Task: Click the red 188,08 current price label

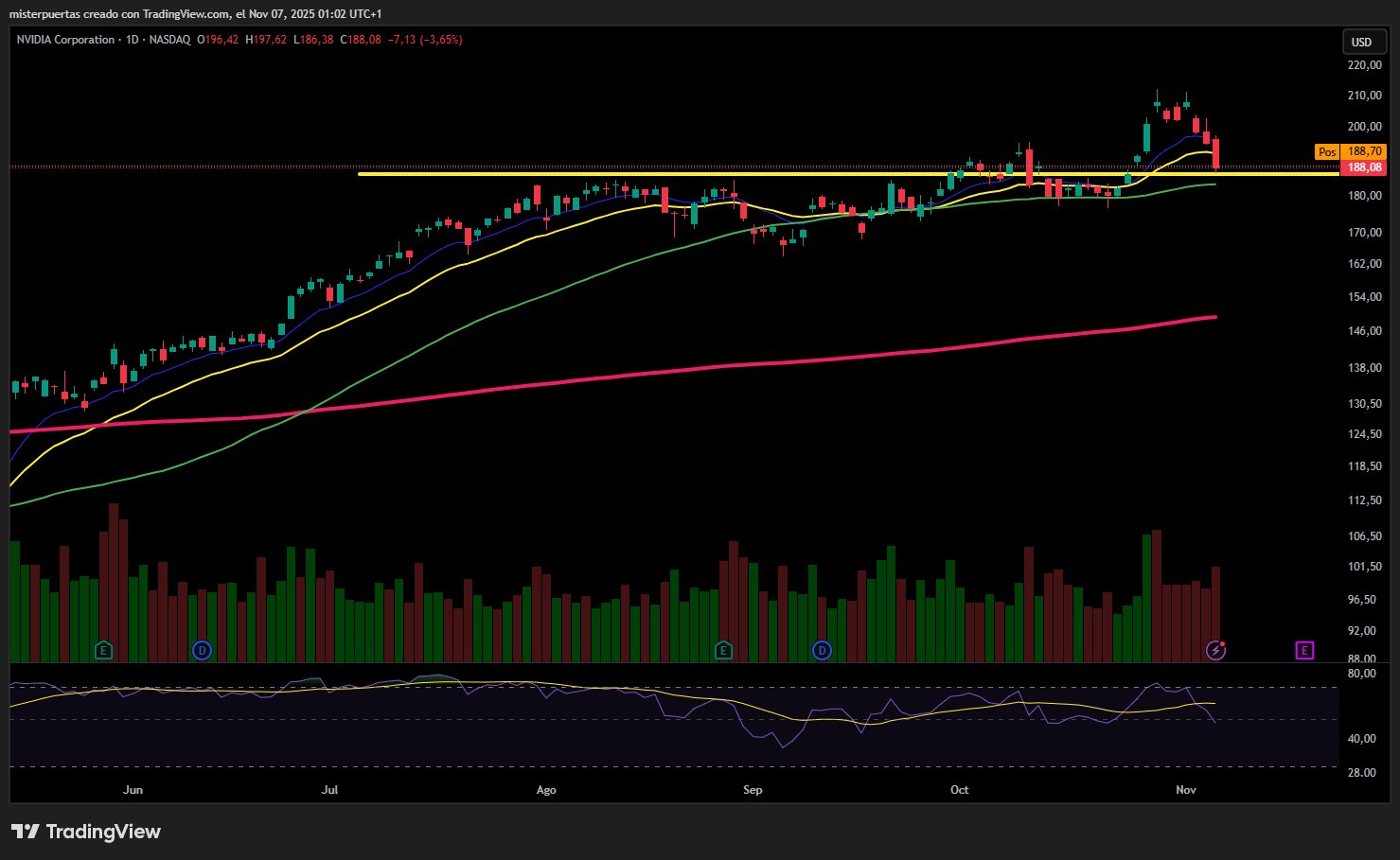Action: pos(1364,167)
